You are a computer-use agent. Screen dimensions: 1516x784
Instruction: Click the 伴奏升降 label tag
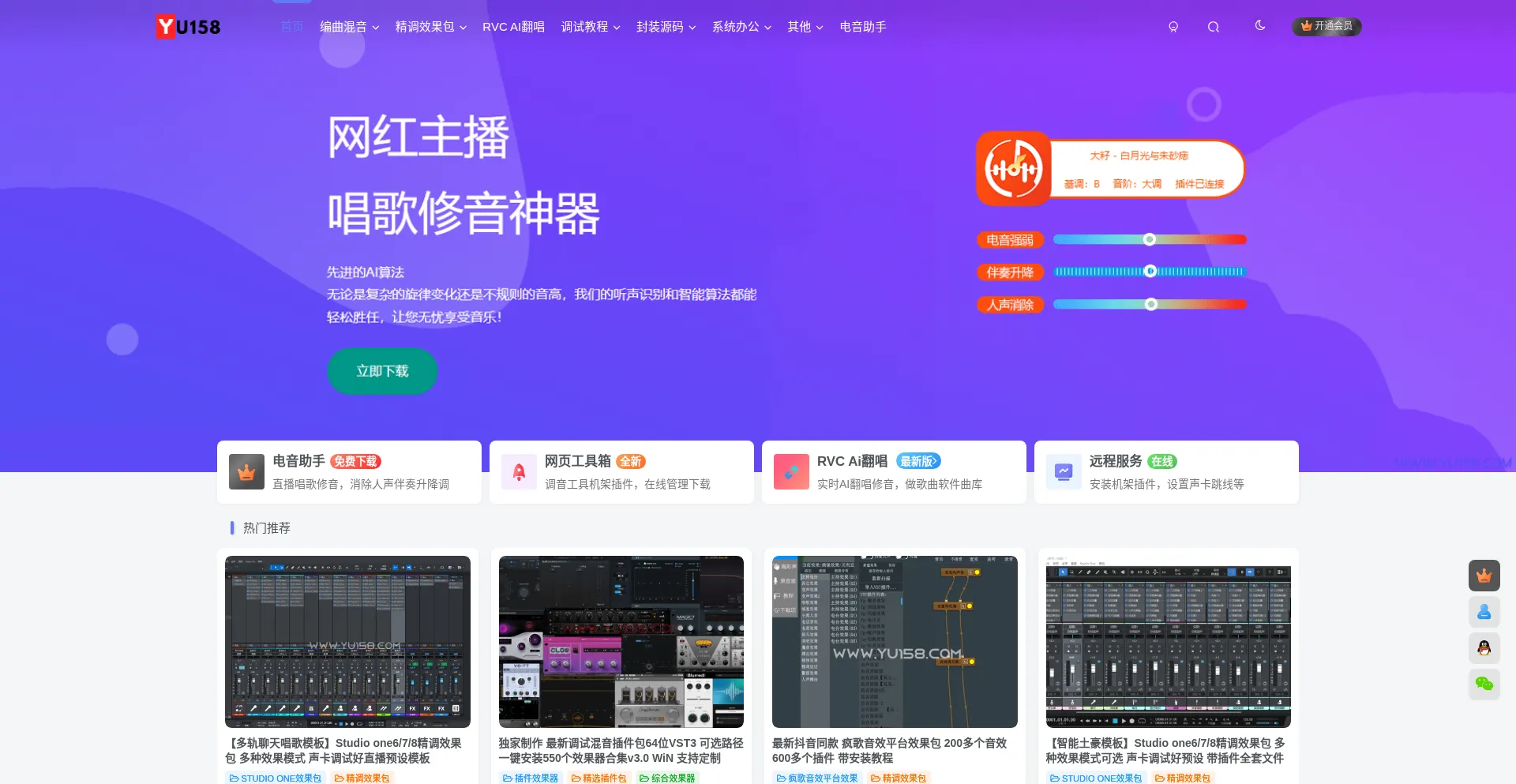click(x=1010, y=272)
